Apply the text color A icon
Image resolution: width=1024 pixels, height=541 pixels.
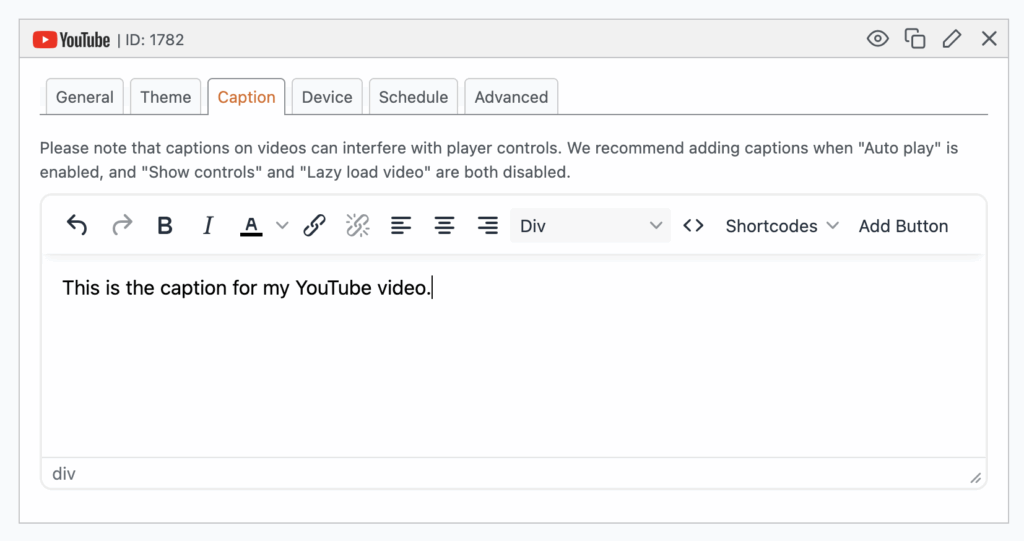251,225
